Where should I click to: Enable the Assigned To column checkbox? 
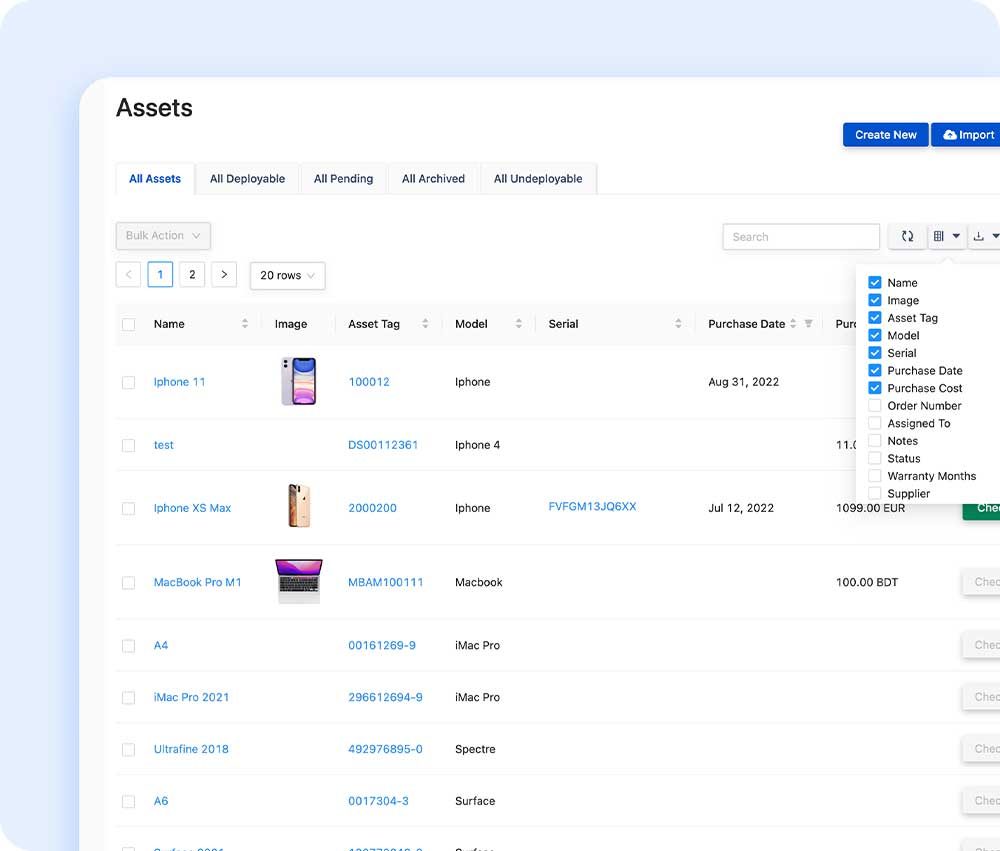click(875, 423)
